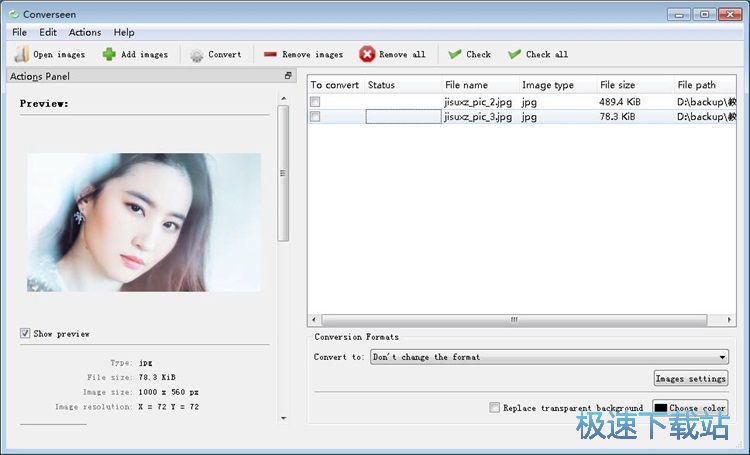Float the Actions Panel using its undock icon
Screen dimensions: 750x455
pyautogui.click(x=288, y=76)
